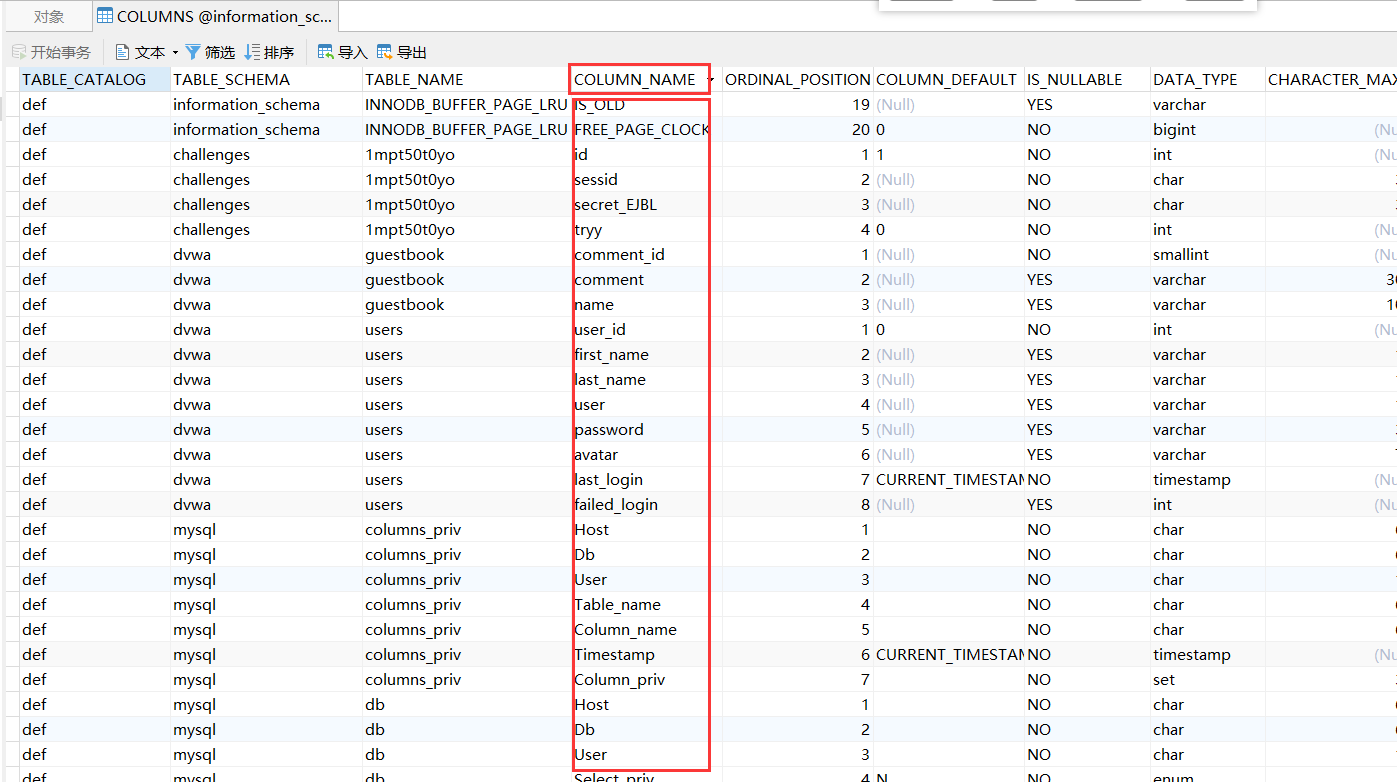1397x782 pixels.
Task: Click the Export (导出) icon
Action: click(385, 52)
